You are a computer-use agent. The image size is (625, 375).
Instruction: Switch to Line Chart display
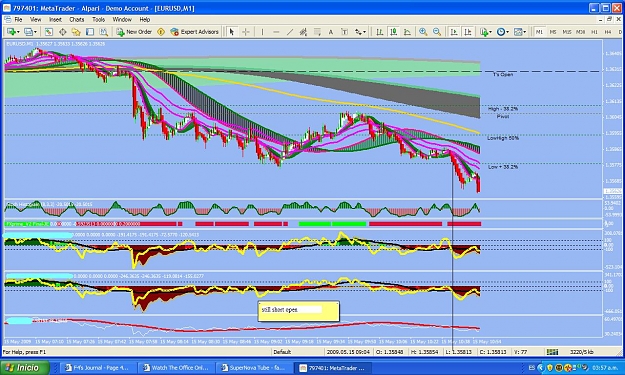click(407, 32)
